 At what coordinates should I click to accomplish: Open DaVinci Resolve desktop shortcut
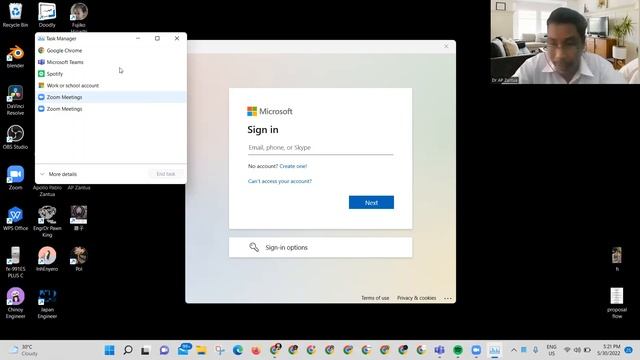pos(15,100)
